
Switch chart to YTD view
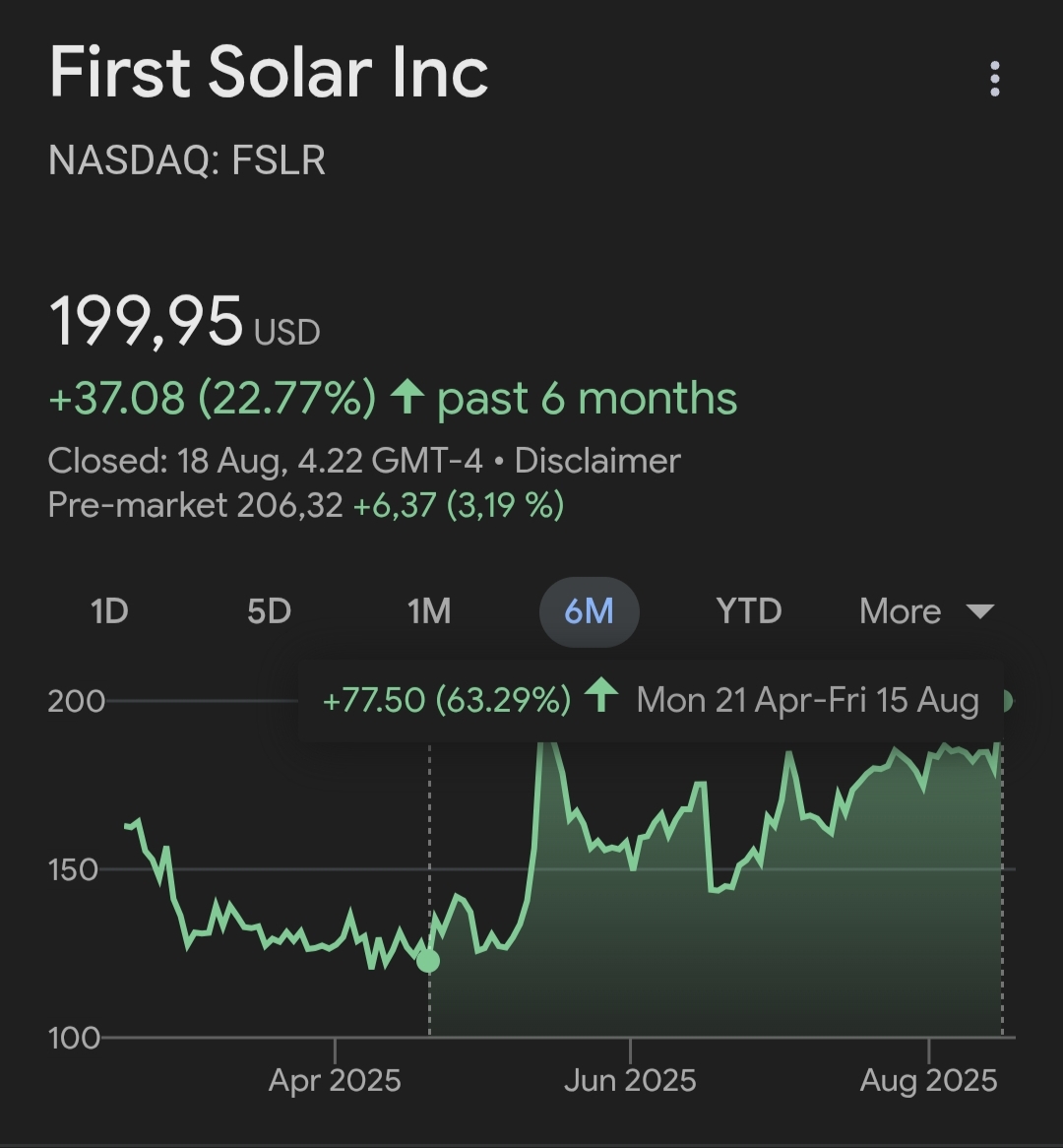[749, 611]
